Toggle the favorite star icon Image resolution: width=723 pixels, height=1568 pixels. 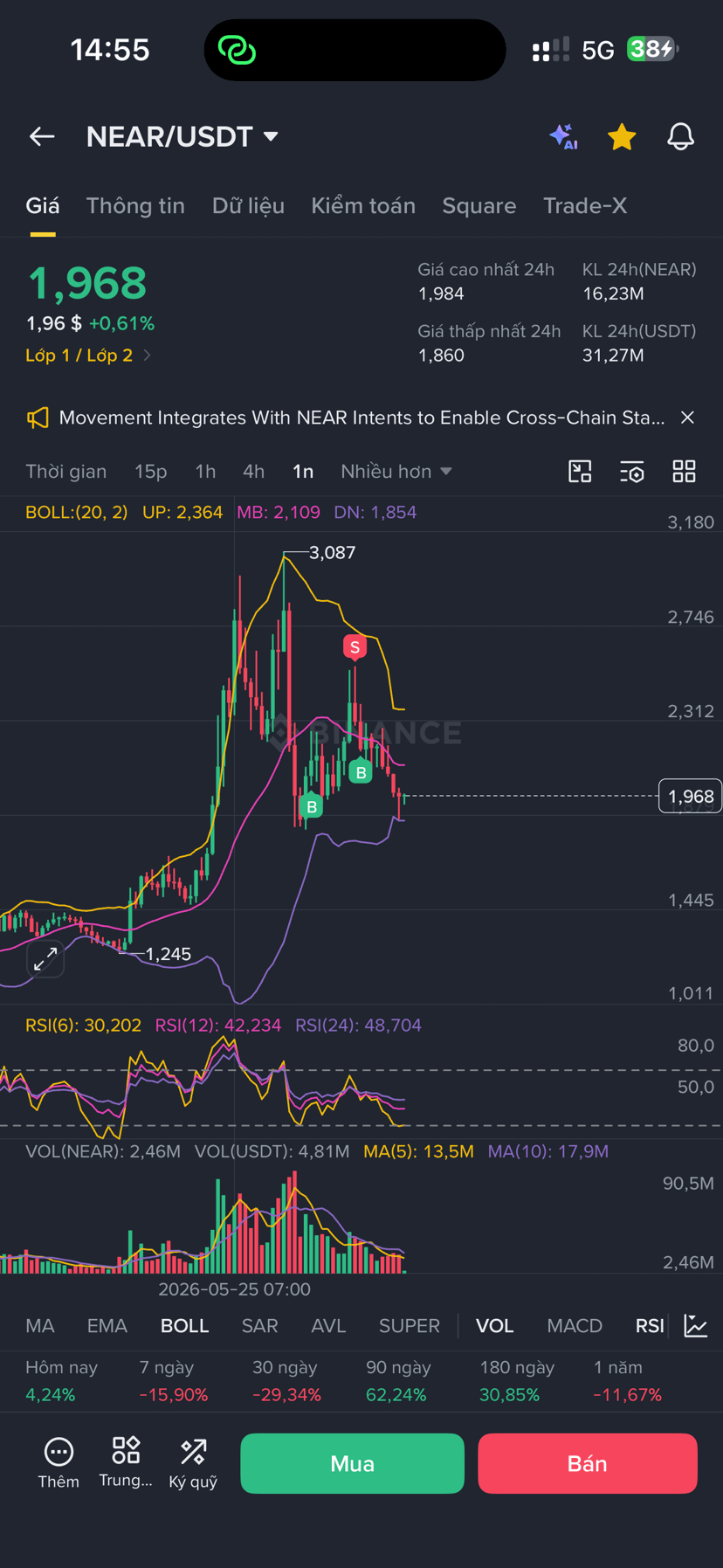coord(622,136)
